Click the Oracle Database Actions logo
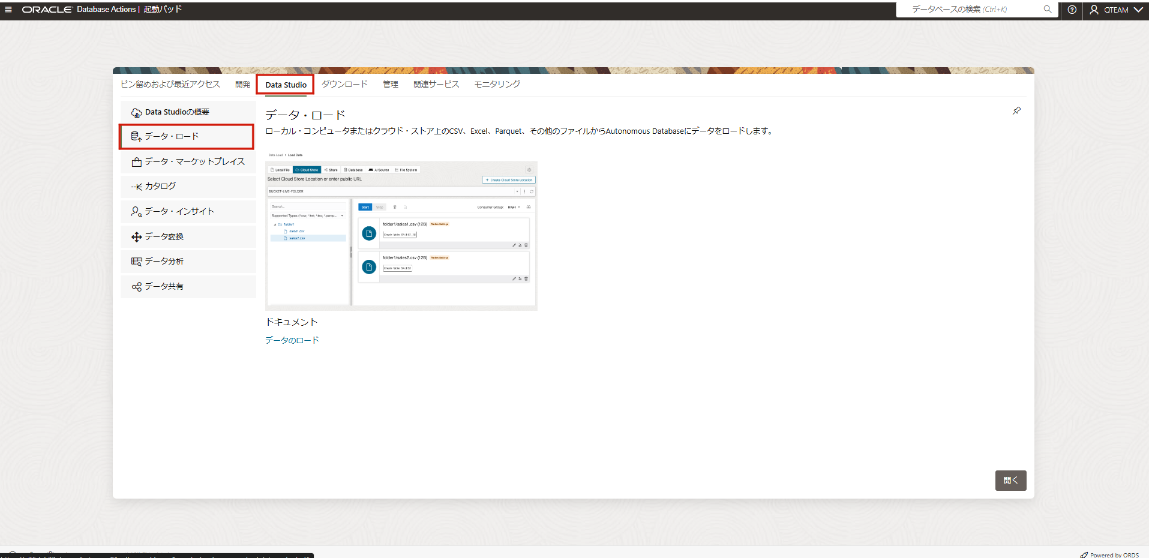Screen dimensions: 1150x558 tap(77, 10)
